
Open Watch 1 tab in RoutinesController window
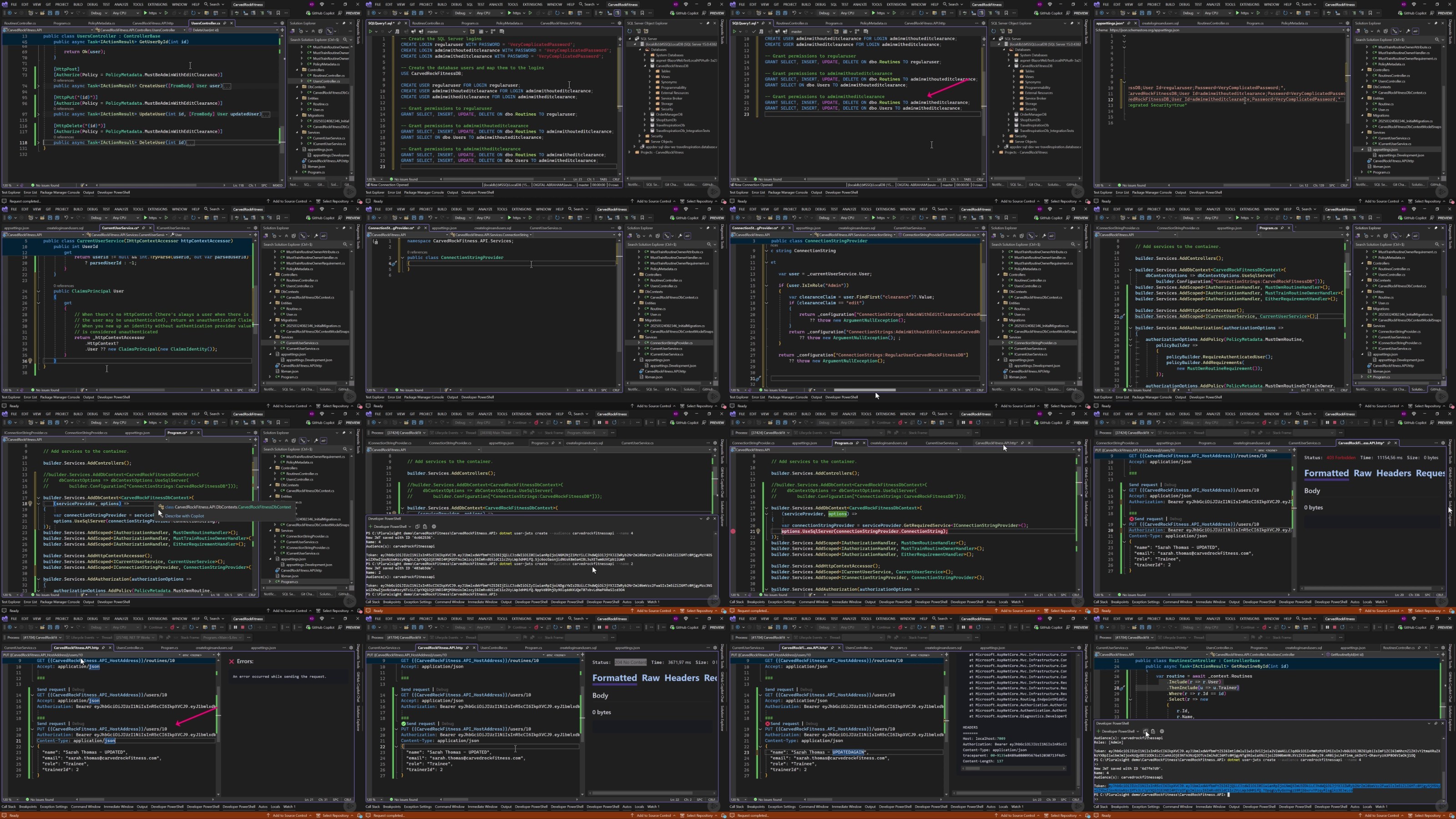click(1381, 807)
